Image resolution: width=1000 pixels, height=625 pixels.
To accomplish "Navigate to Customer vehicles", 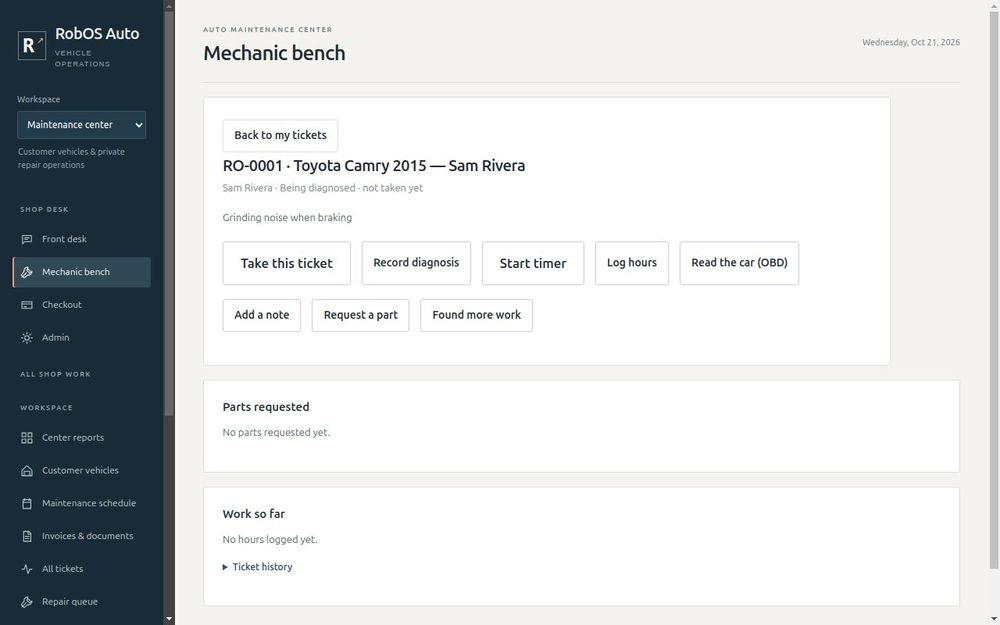I will tap(82, 471).
